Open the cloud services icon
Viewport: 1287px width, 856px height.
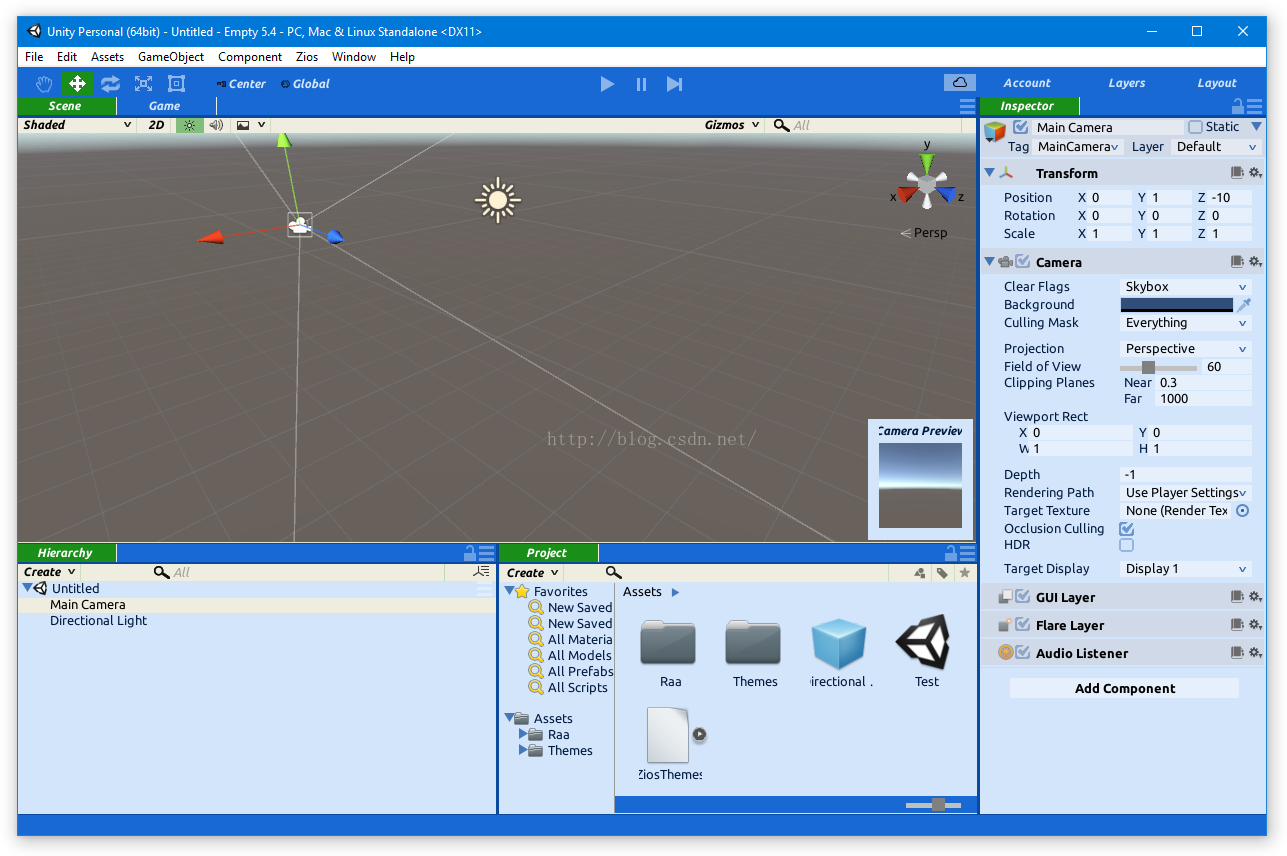pos(960,82)
